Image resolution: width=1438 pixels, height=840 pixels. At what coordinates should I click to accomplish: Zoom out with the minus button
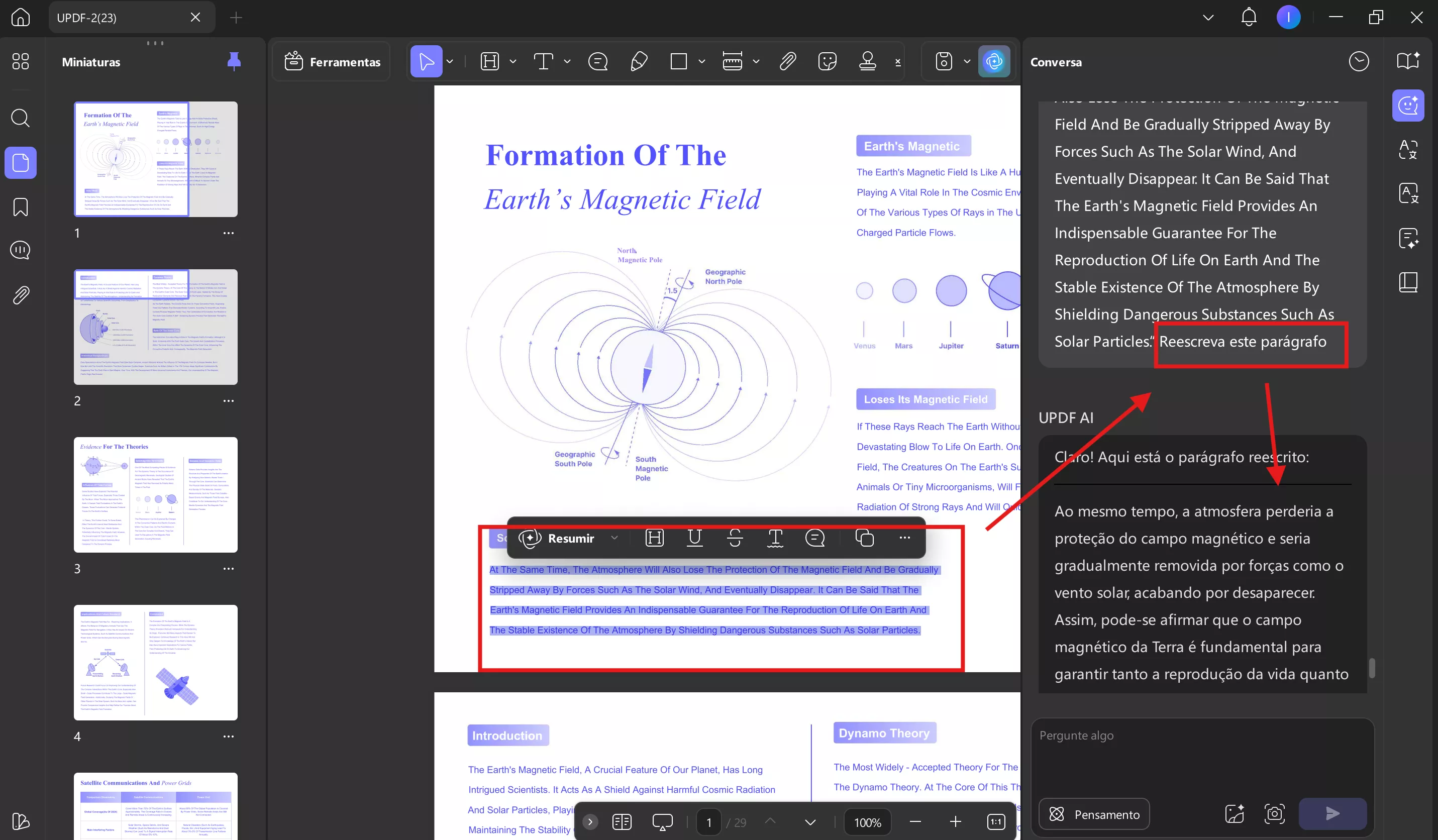tap(915, 822)
